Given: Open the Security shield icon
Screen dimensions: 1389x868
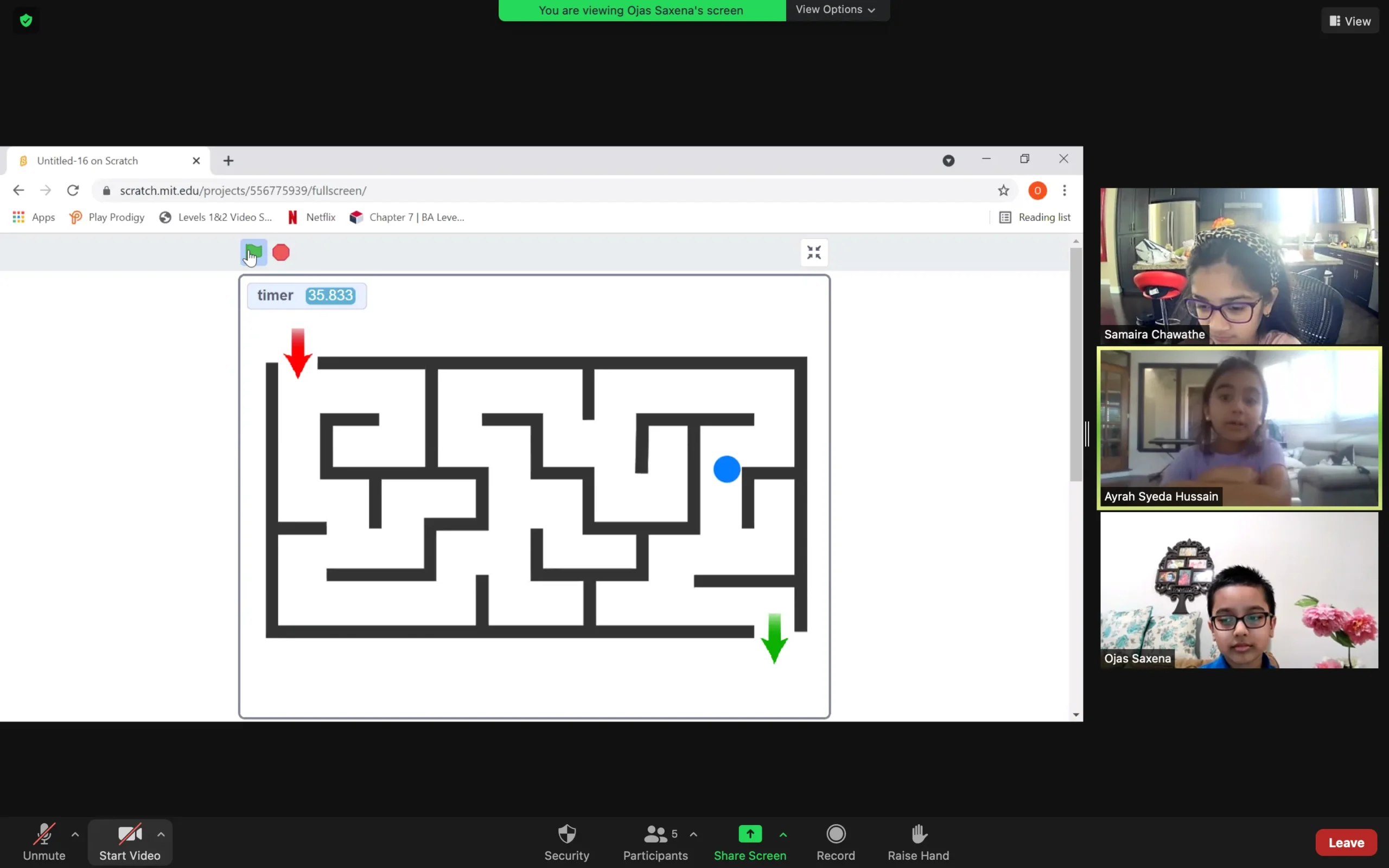Looking at the screenshot, I should pos(566,834).
